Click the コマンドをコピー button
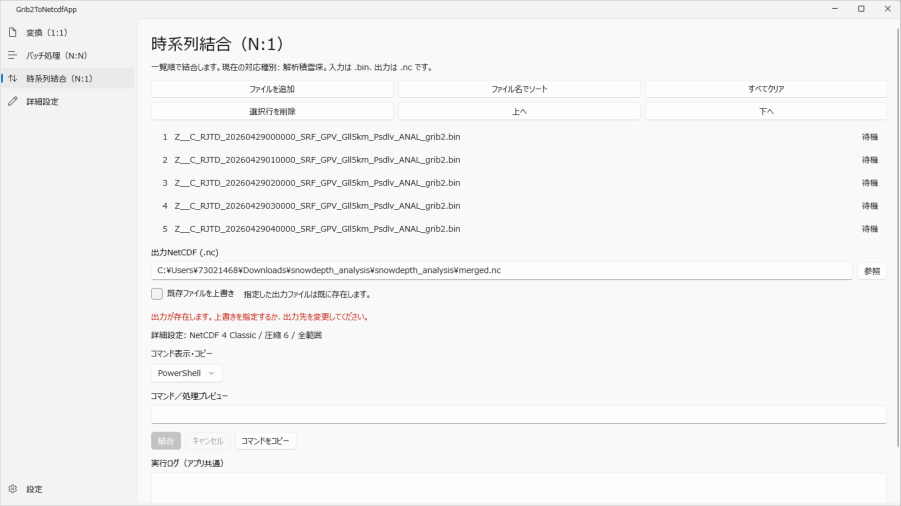Screen dimensions: 901x506 pos(265,441)
